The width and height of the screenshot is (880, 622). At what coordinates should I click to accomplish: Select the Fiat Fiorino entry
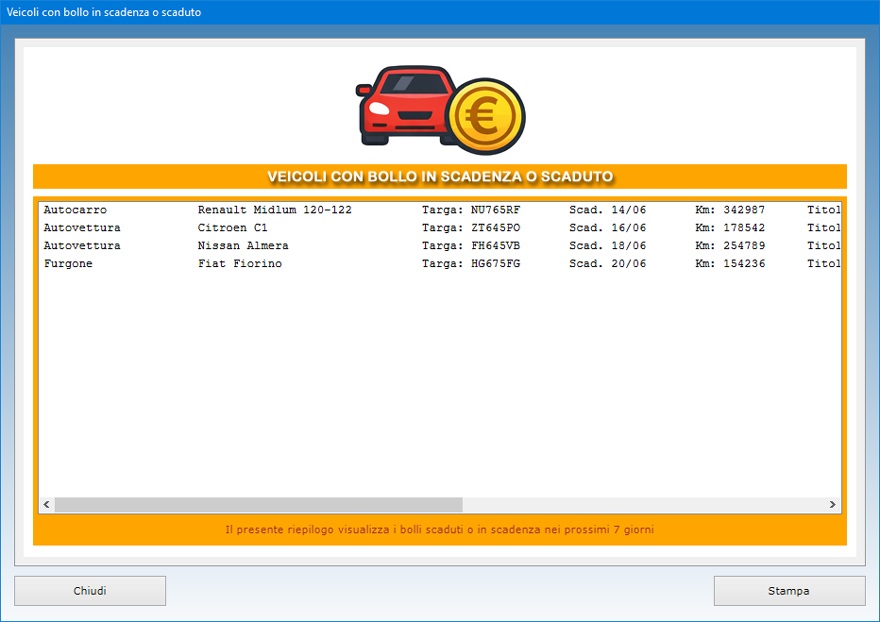tap(240, 264)
